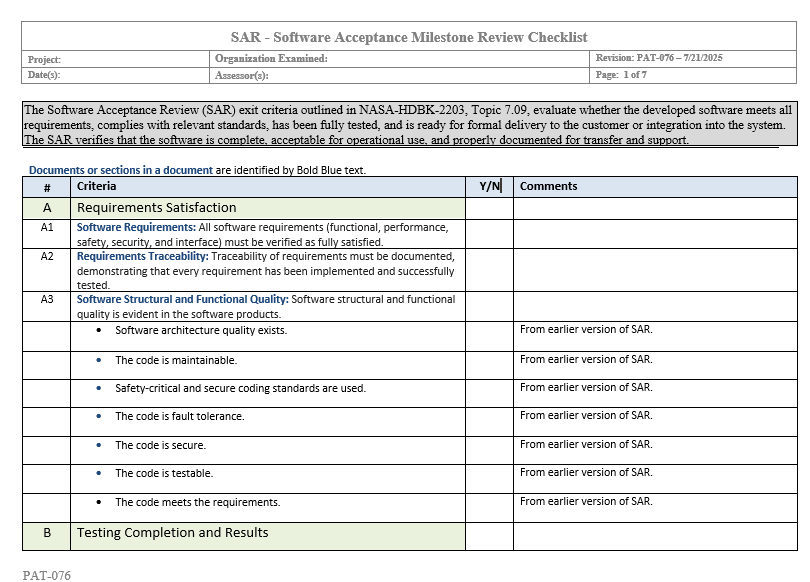Select the Y/N cell for 'code is secure'
The height and width of the screenshot is (582, 810).
point(489,450)
